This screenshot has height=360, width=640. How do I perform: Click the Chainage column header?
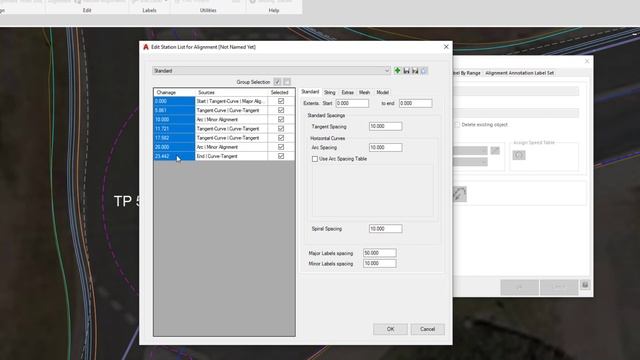click(174, 92)
